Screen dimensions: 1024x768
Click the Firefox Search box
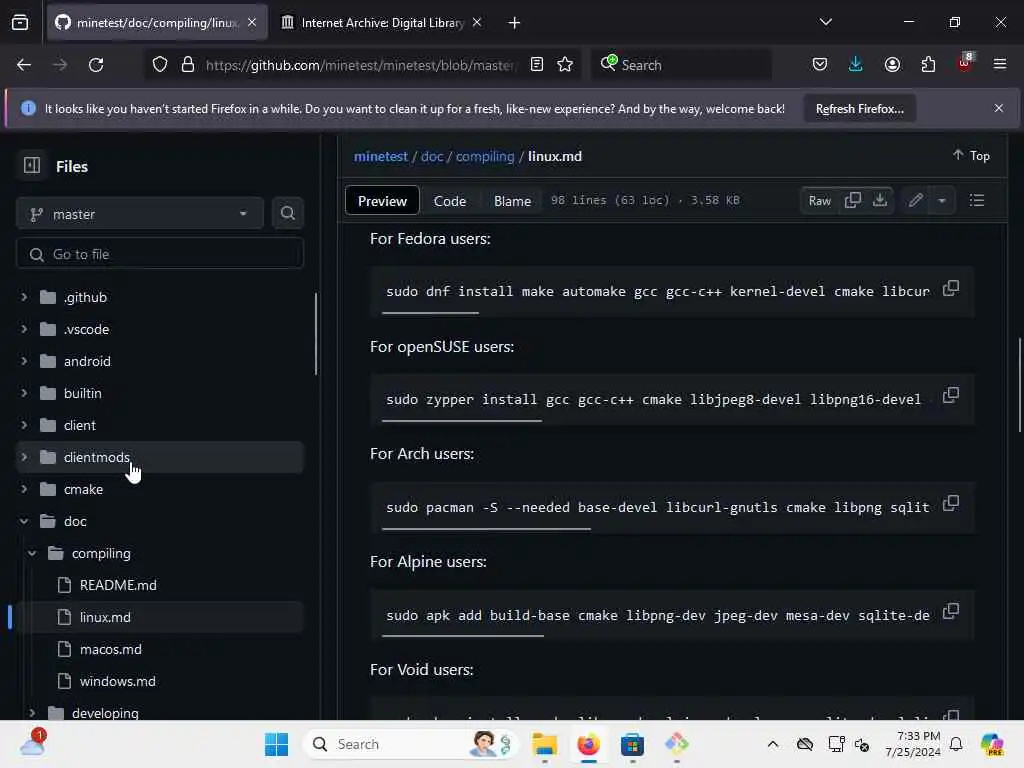point(681,65)
